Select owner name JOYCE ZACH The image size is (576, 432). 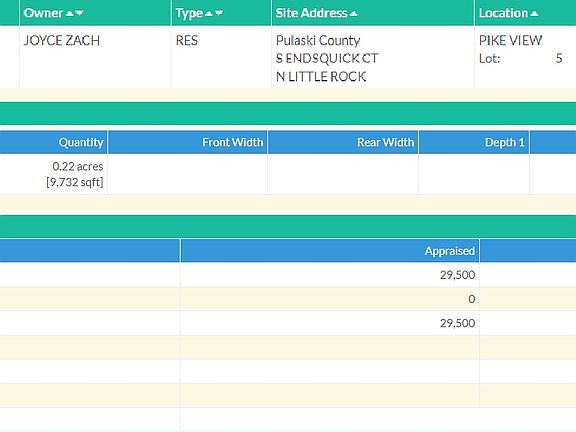(x=62, y=40)
